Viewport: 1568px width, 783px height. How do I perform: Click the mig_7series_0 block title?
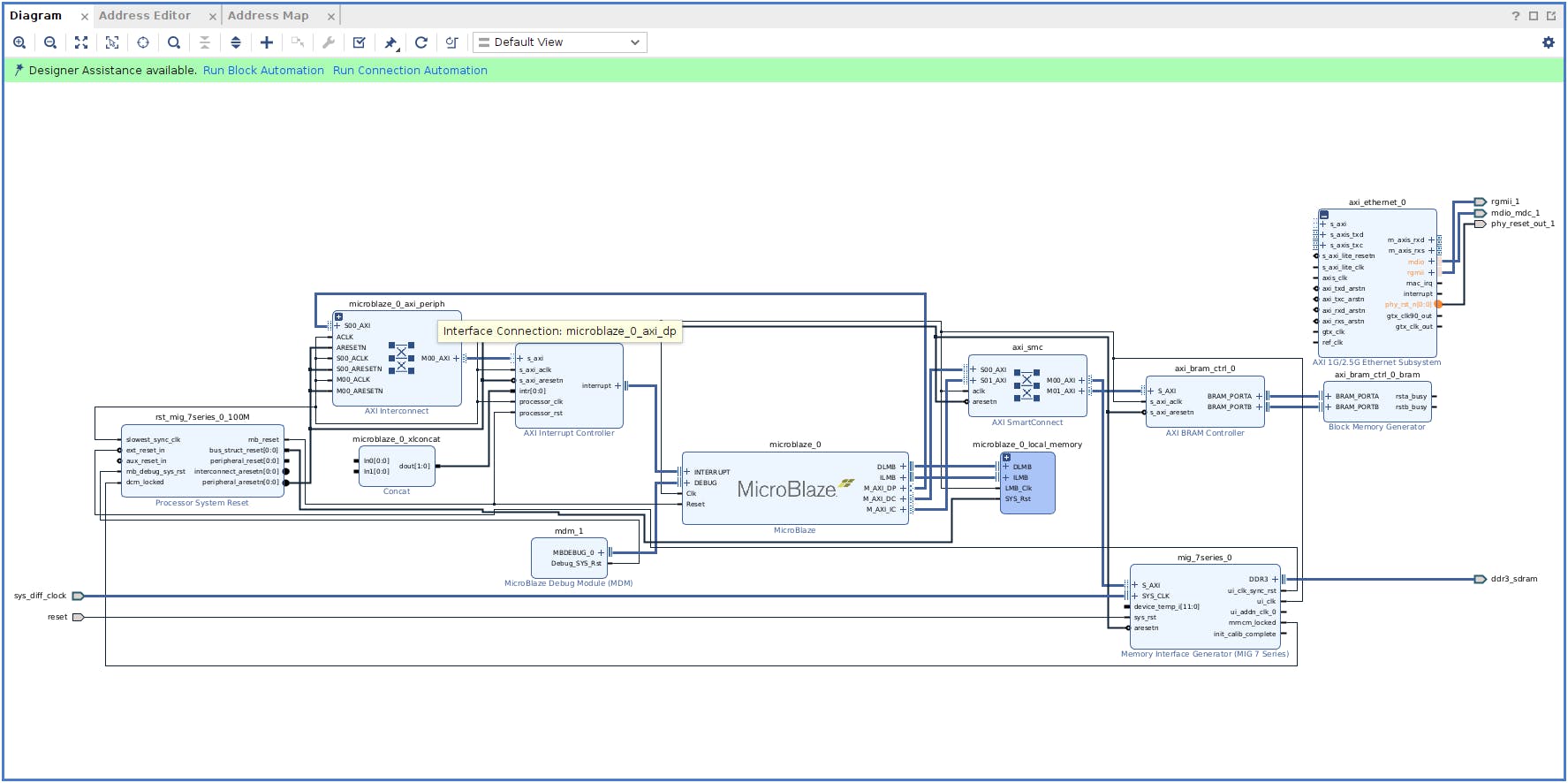(x=1204, y=558)
